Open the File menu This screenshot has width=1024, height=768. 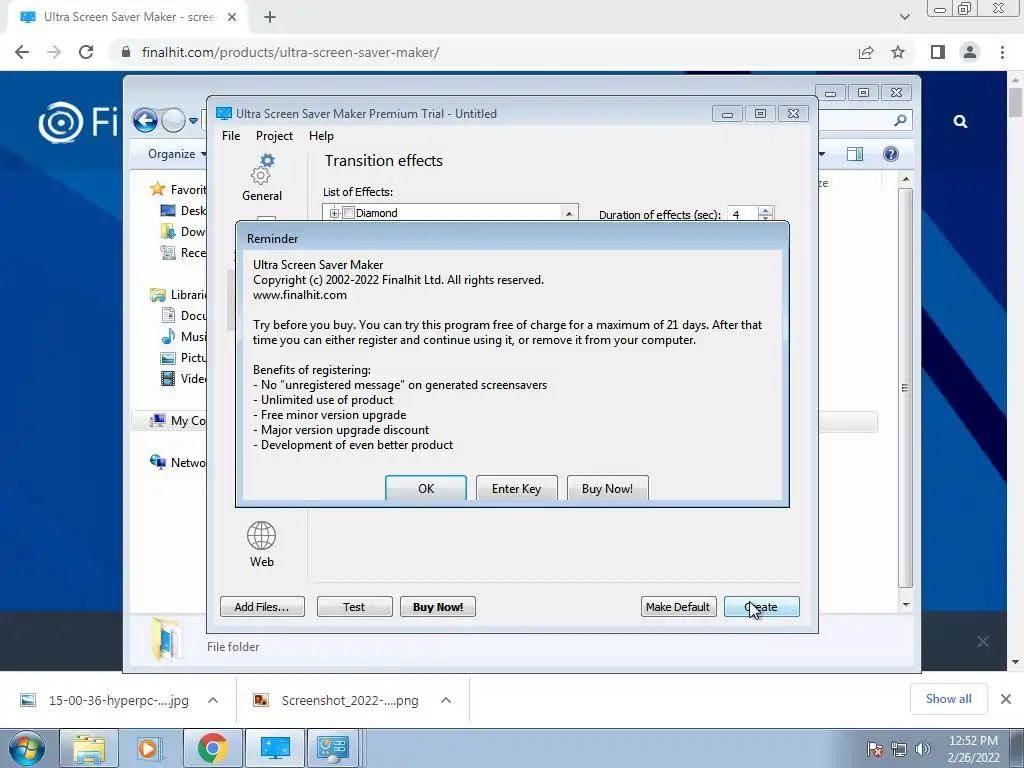pos(231,136)
